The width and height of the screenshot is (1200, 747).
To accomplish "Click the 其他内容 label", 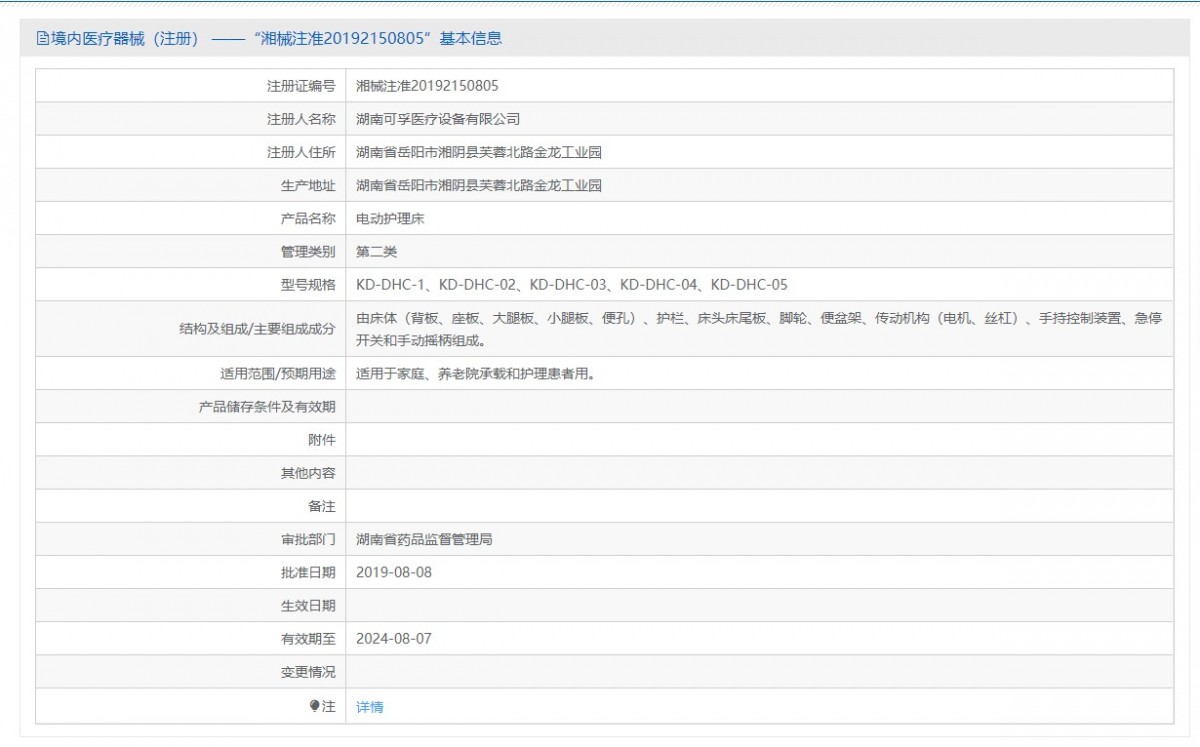I will pos(308,473).
